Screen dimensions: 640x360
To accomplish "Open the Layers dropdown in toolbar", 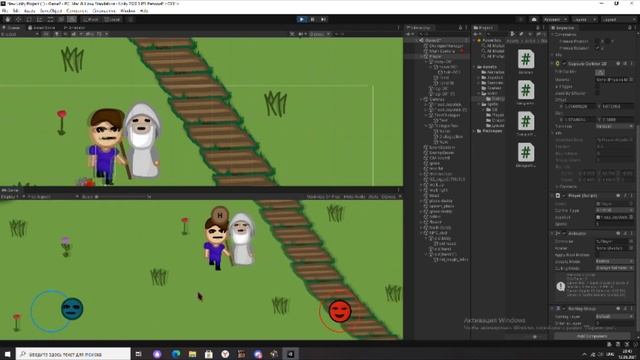I will tap(584, 19).
